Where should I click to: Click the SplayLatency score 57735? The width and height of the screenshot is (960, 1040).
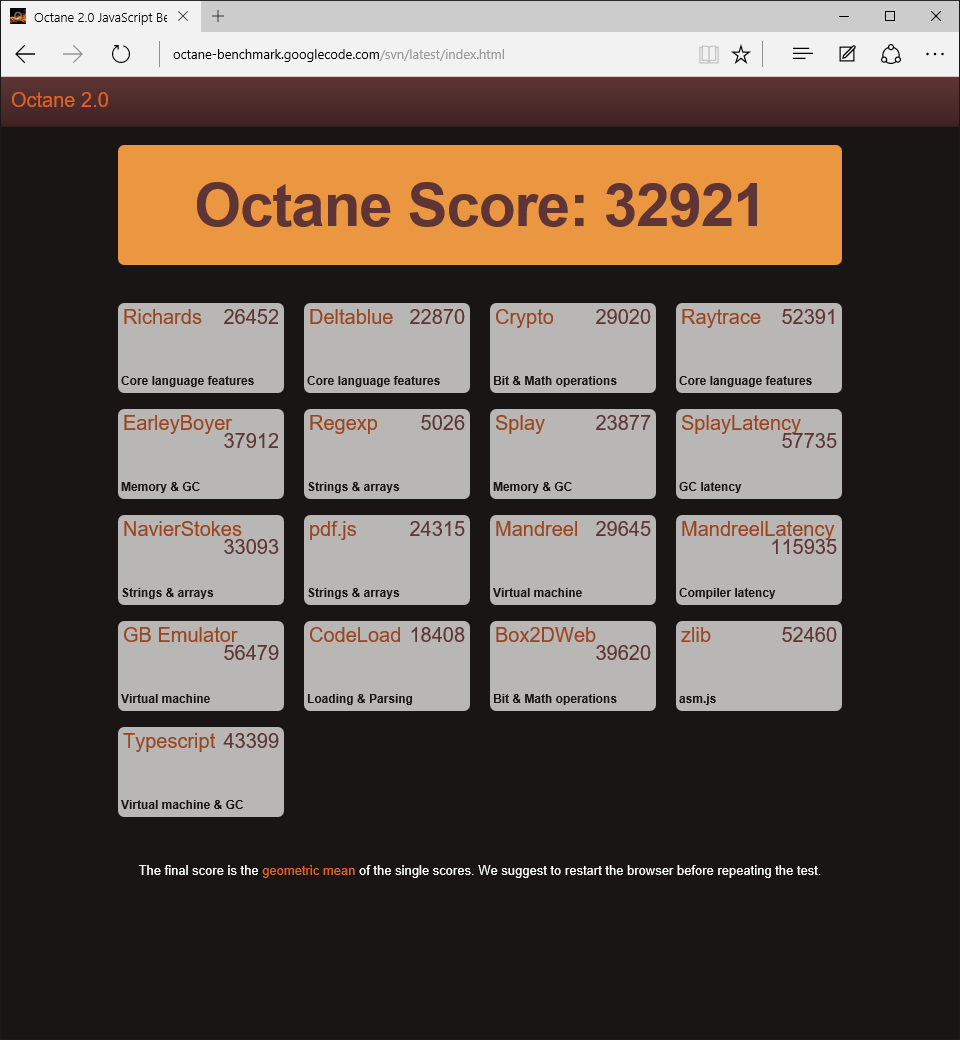coord(809,441)
